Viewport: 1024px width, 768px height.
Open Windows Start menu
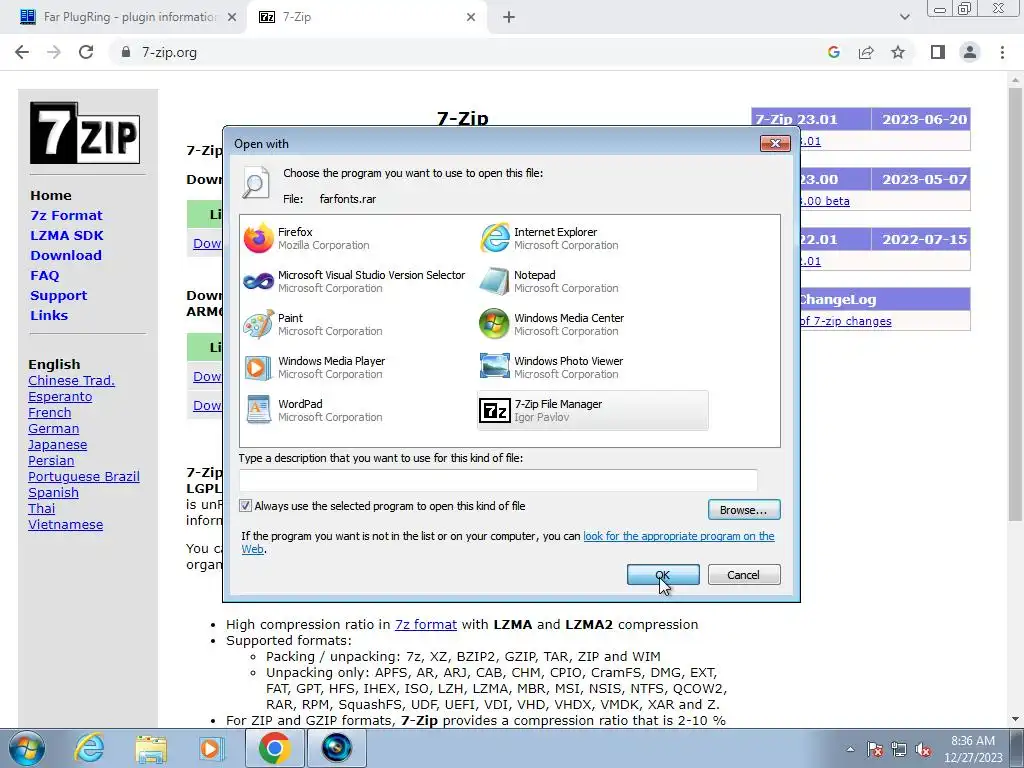27,748
